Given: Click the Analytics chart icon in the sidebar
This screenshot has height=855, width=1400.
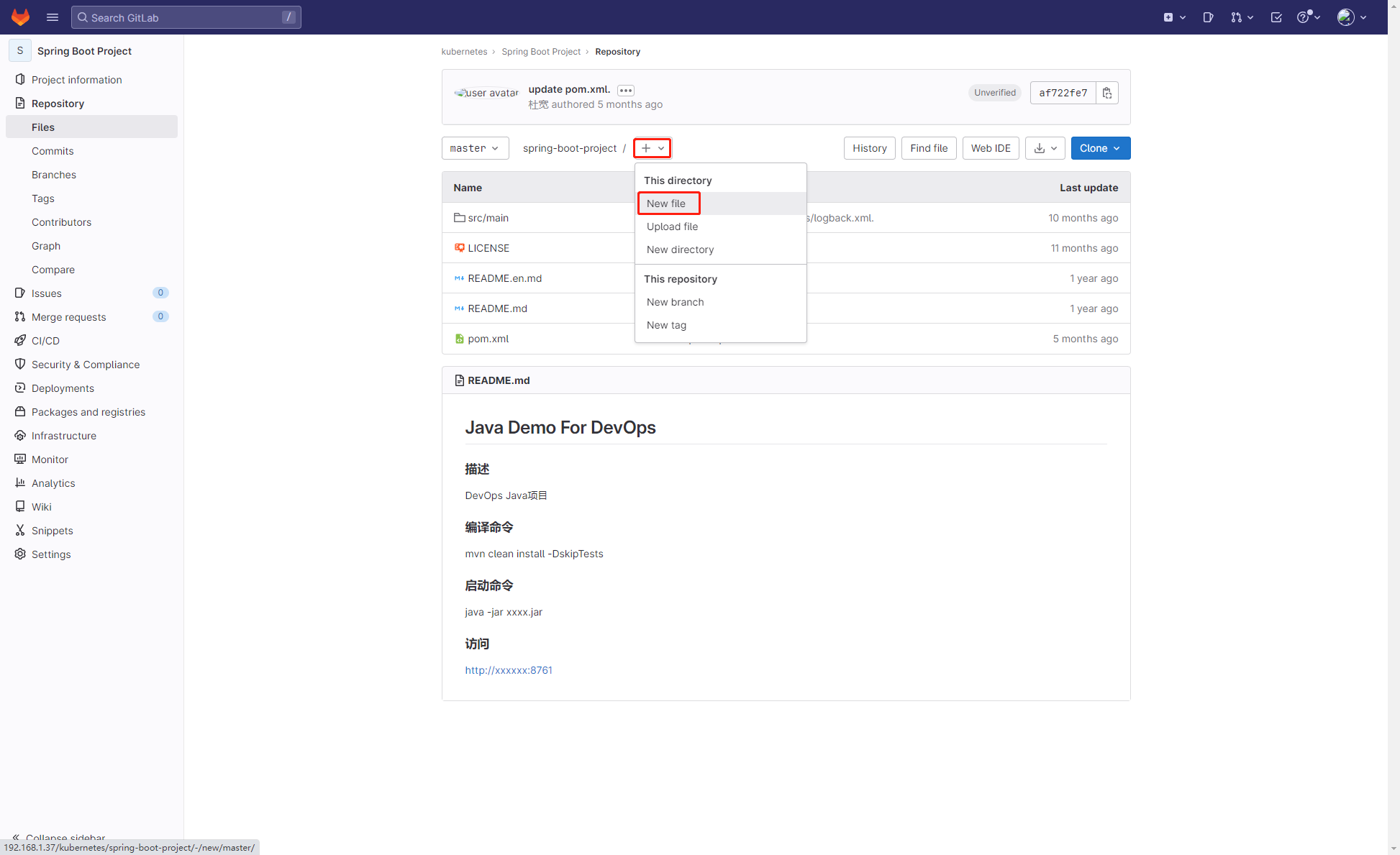Looking at the screenshot, I should click(20, 483).
